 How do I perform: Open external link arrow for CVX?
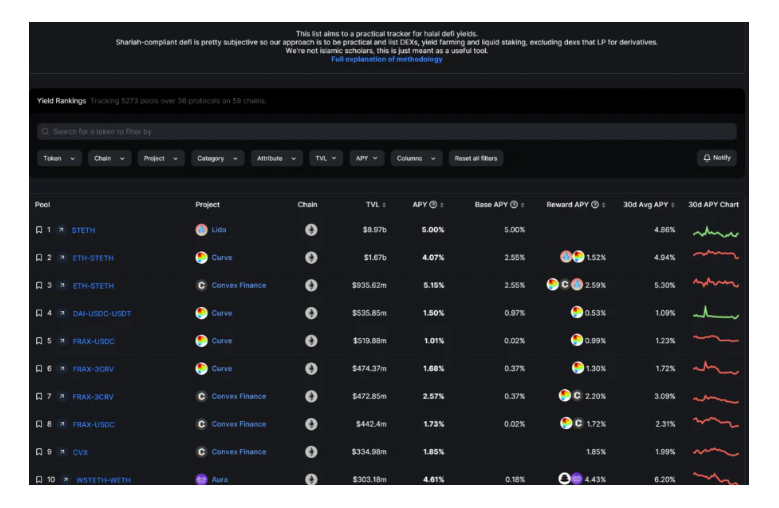click(62, 452)
